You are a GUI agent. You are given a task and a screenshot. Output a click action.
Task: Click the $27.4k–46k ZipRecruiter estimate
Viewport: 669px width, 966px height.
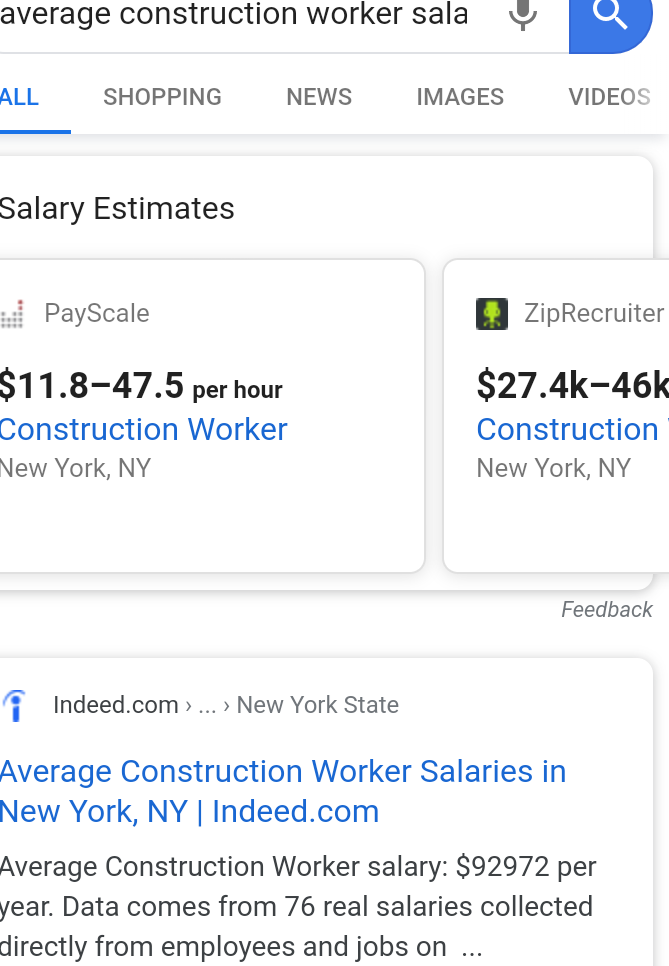point(572,386)
